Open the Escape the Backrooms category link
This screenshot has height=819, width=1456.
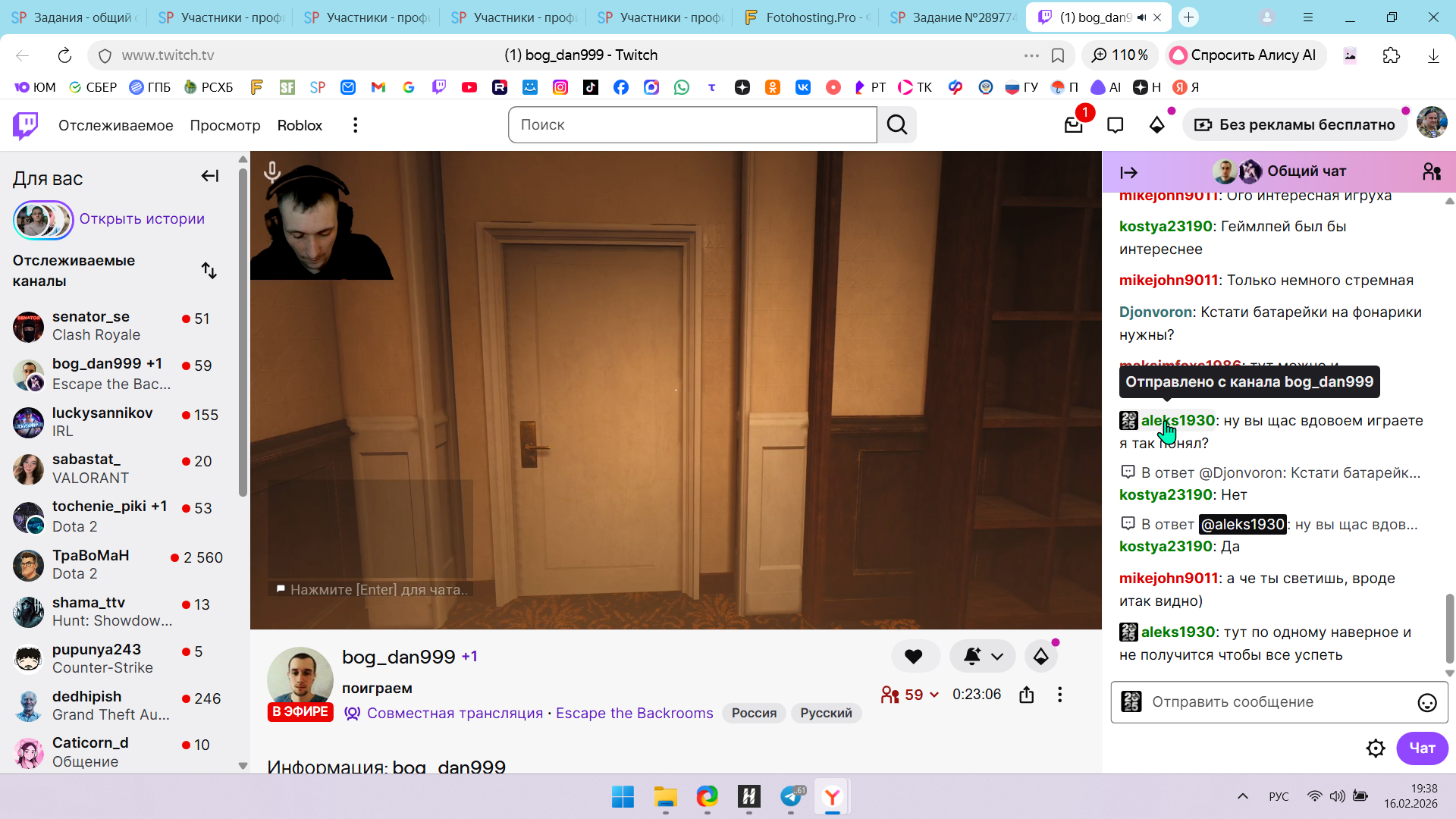click(634, 713)
